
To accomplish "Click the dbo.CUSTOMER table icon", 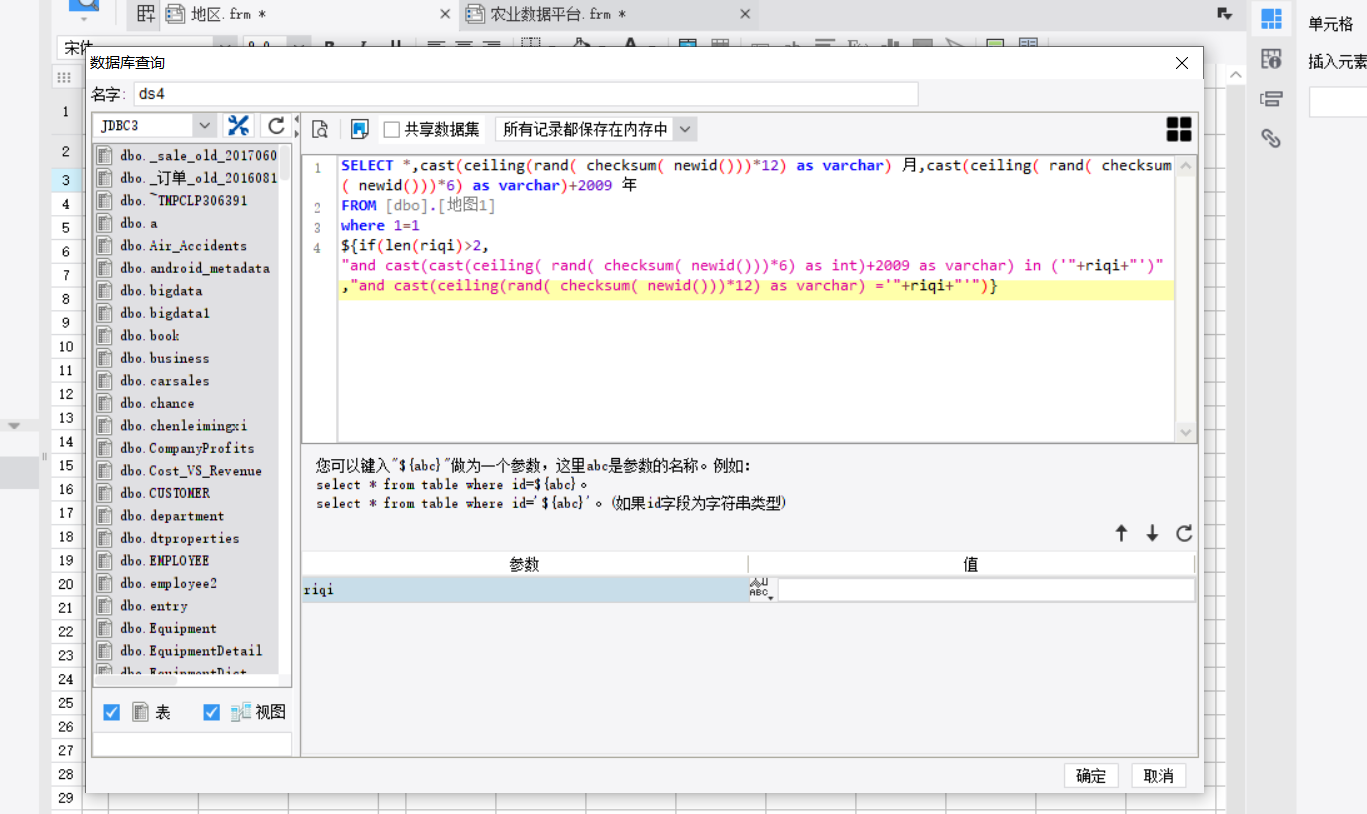I will click(105, 493).
